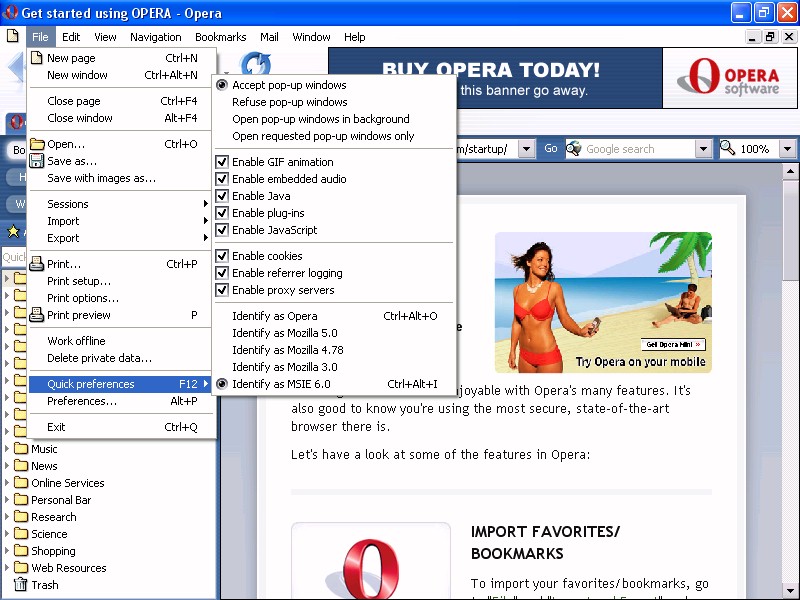
Task: Choose Delete private data from File menu
Action: coord(120,358)
